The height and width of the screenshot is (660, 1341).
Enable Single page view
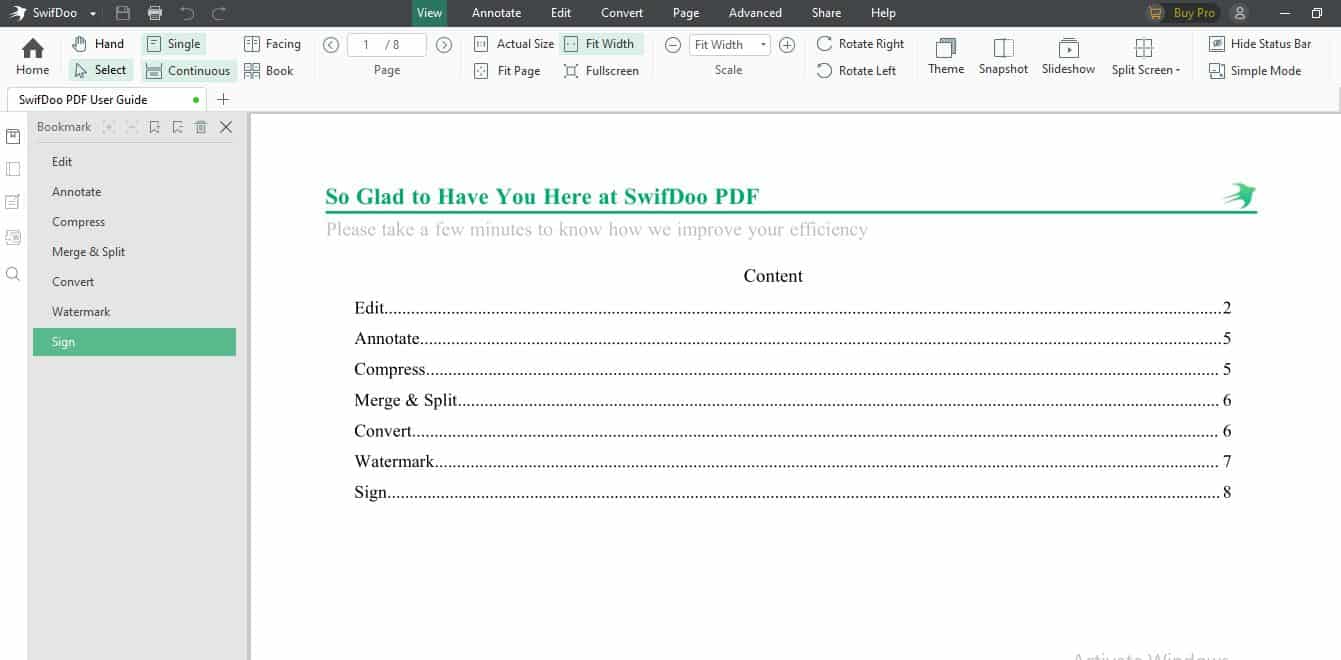(x=173, y=44)
